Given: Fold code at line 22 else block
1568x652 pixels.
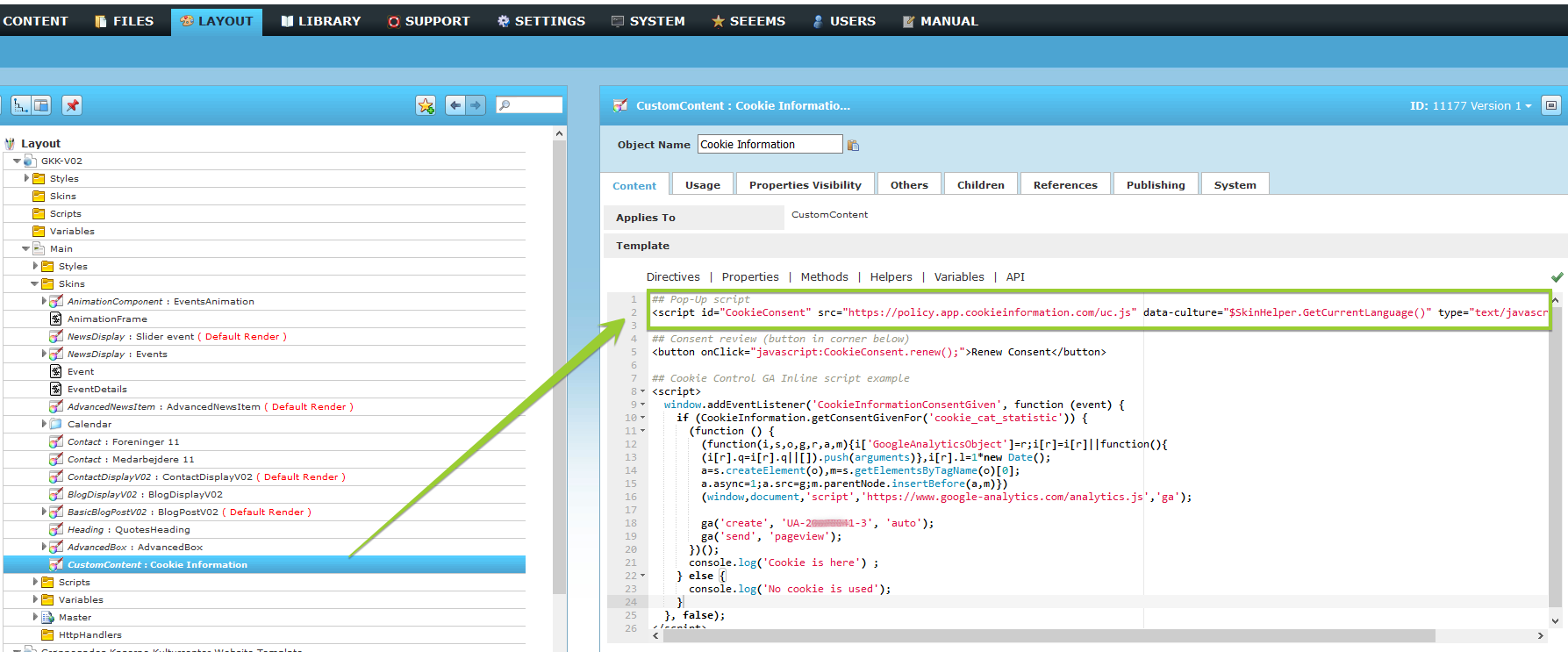Looking at the screenshot, I should (642, 576).
